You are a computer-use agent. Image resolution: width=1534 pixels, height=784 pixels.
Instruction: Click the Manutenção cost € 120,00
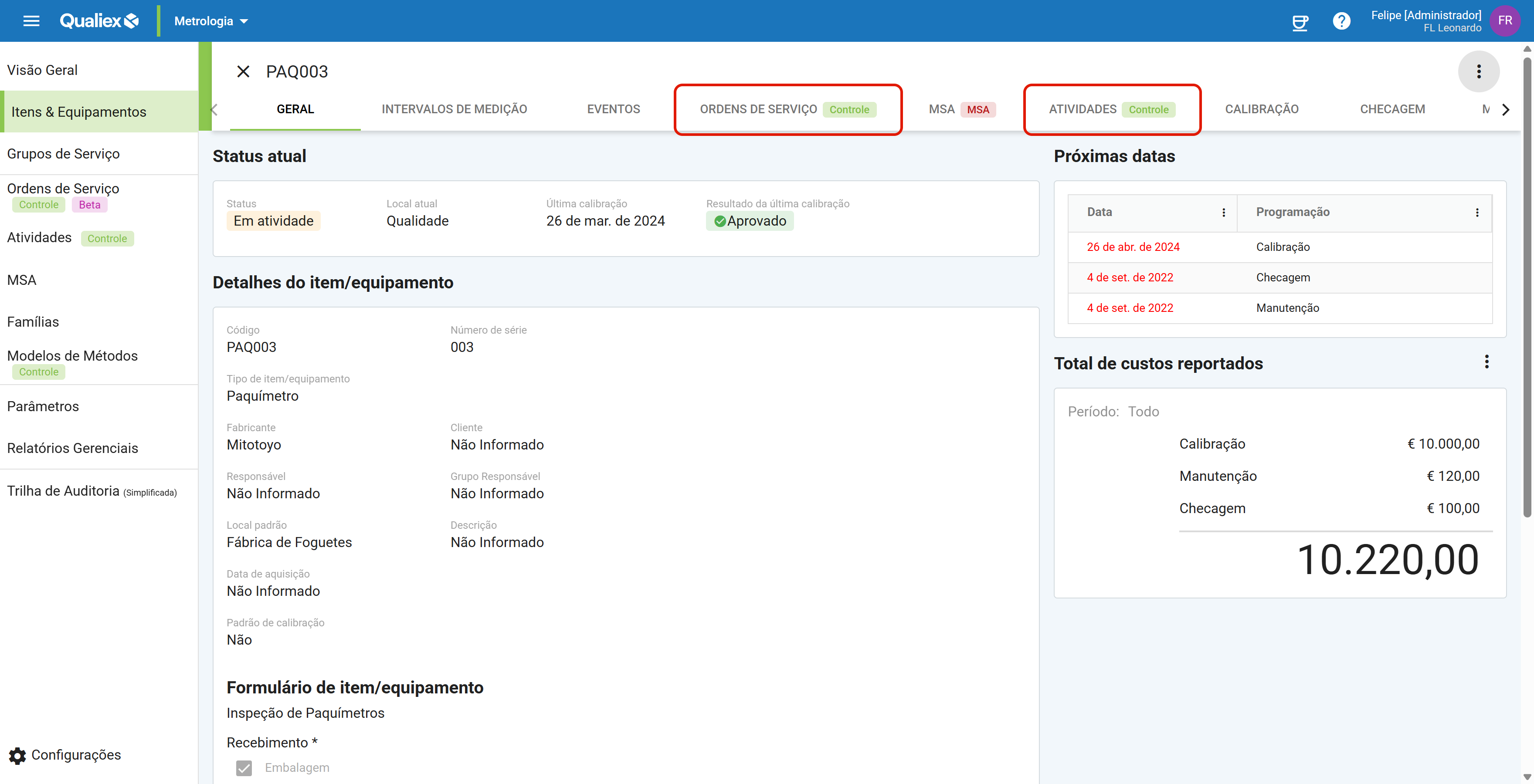(x=1453, y=476)
